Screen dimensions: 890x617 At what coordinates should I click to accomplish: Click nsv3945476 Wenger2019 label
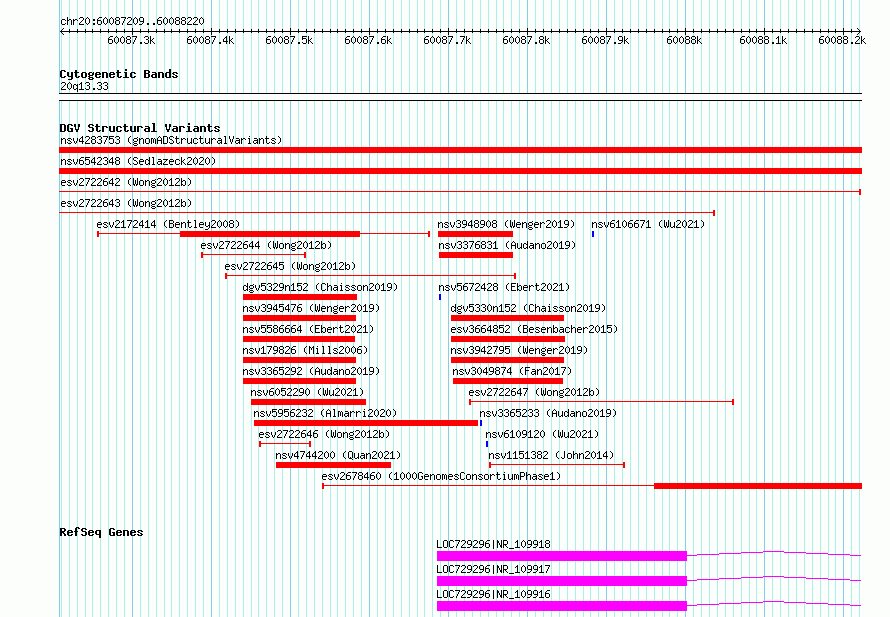click(311, 308)
